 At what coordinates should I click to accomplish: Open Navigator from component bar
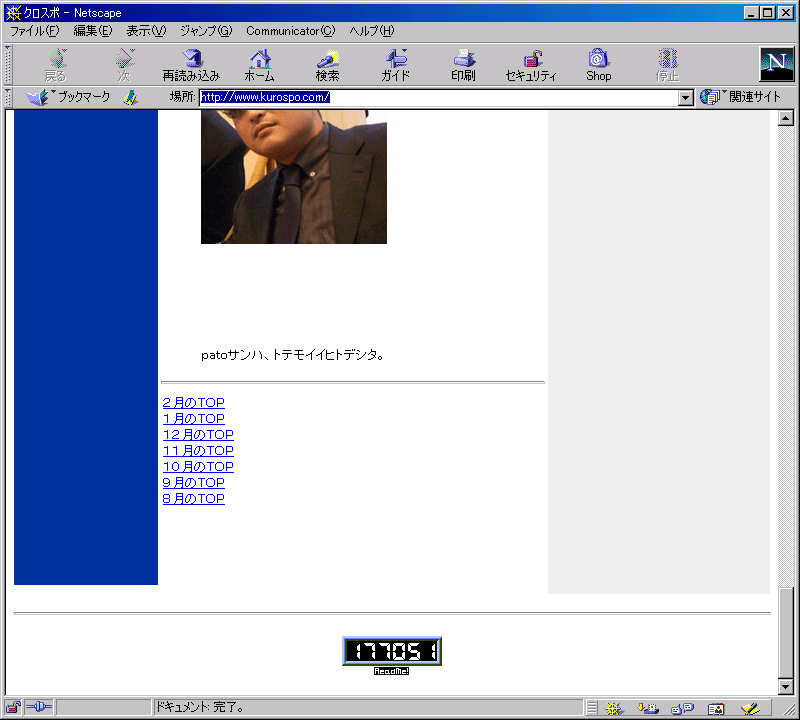click(614, 708)
